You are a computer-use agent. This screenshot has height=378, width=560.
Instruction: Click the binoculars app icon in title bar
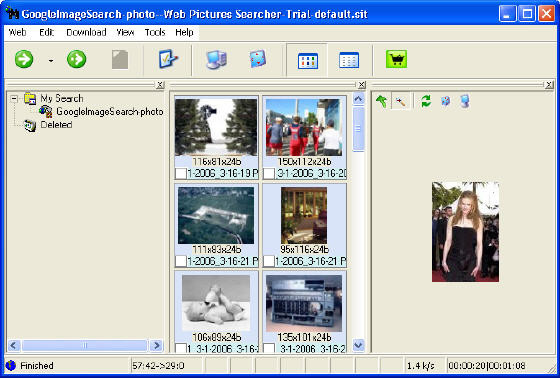click(12, 14)
